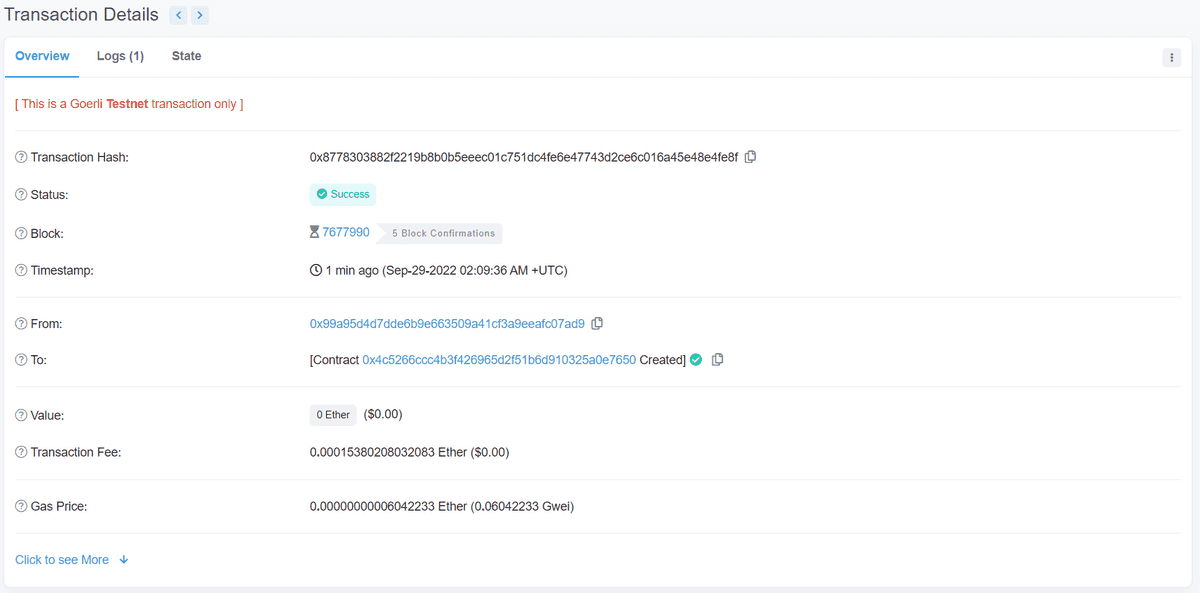Viewport: 1200px width, 593px height.
Task: Copy the transaction hash
Action: tap(750, 157)
